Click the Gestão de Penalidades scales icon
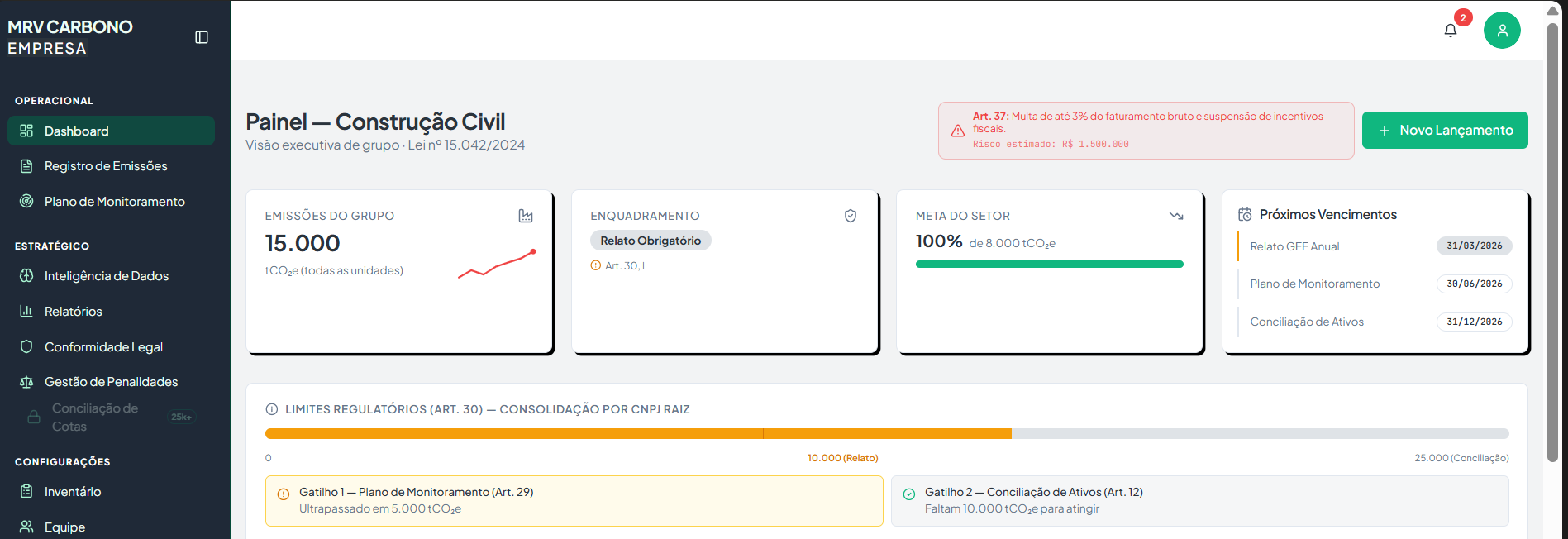The height and width of the screenshot is (539, 1568). coord(26,382)
